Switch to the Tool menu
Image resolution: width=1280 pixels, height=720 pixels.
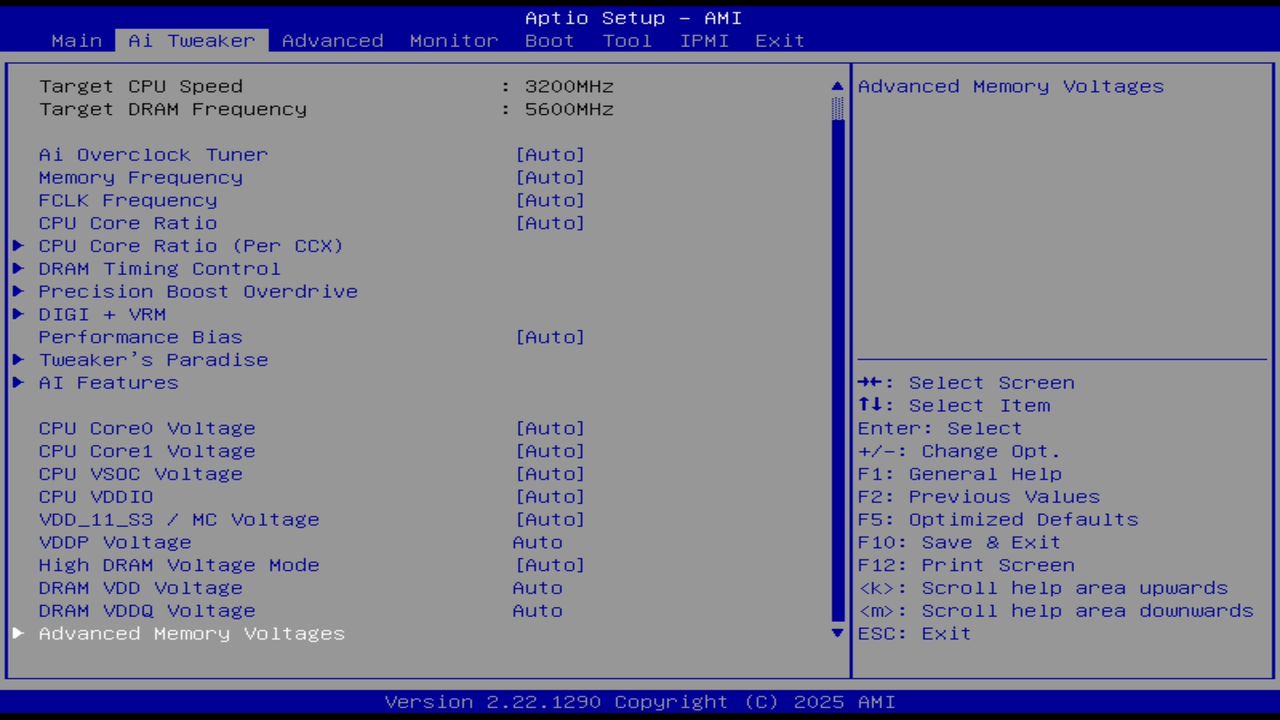coord(627,40)
